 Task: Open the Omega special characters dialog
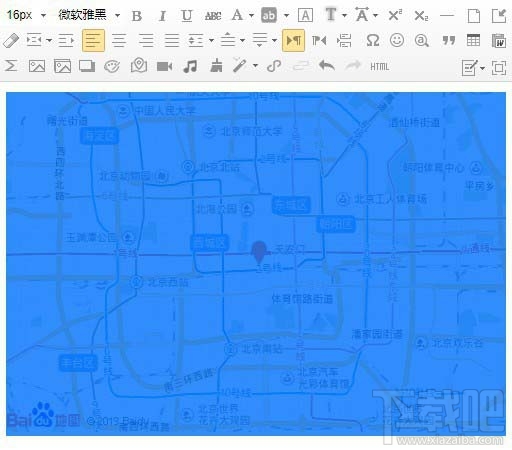click(372, 41)
